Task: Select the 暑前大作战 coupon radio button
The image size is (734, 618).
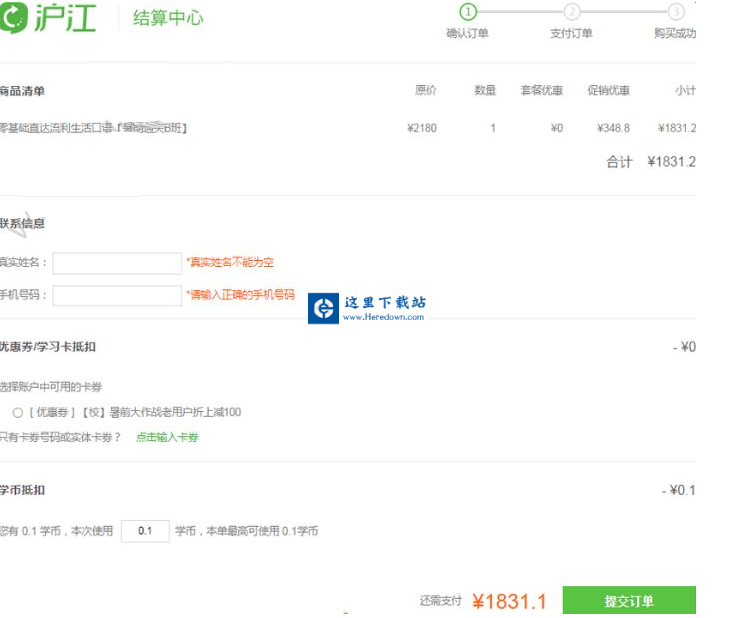Action: [18, 412]
